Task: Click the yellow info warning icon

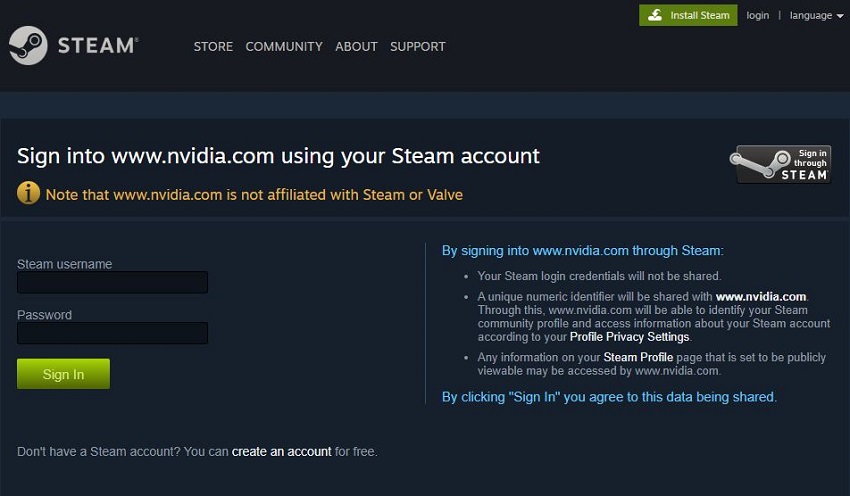Action: coord(28,193)
